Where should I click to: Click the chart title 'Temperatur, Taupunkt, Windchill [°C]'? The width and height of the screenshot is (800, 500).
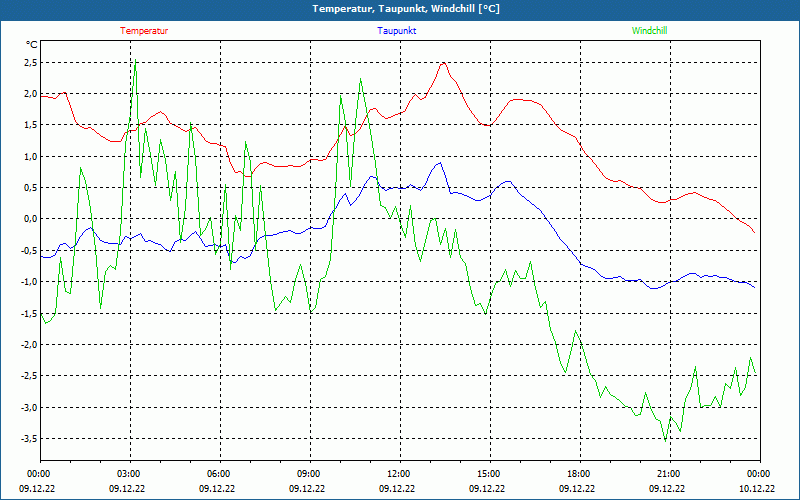tap(406, 9)
